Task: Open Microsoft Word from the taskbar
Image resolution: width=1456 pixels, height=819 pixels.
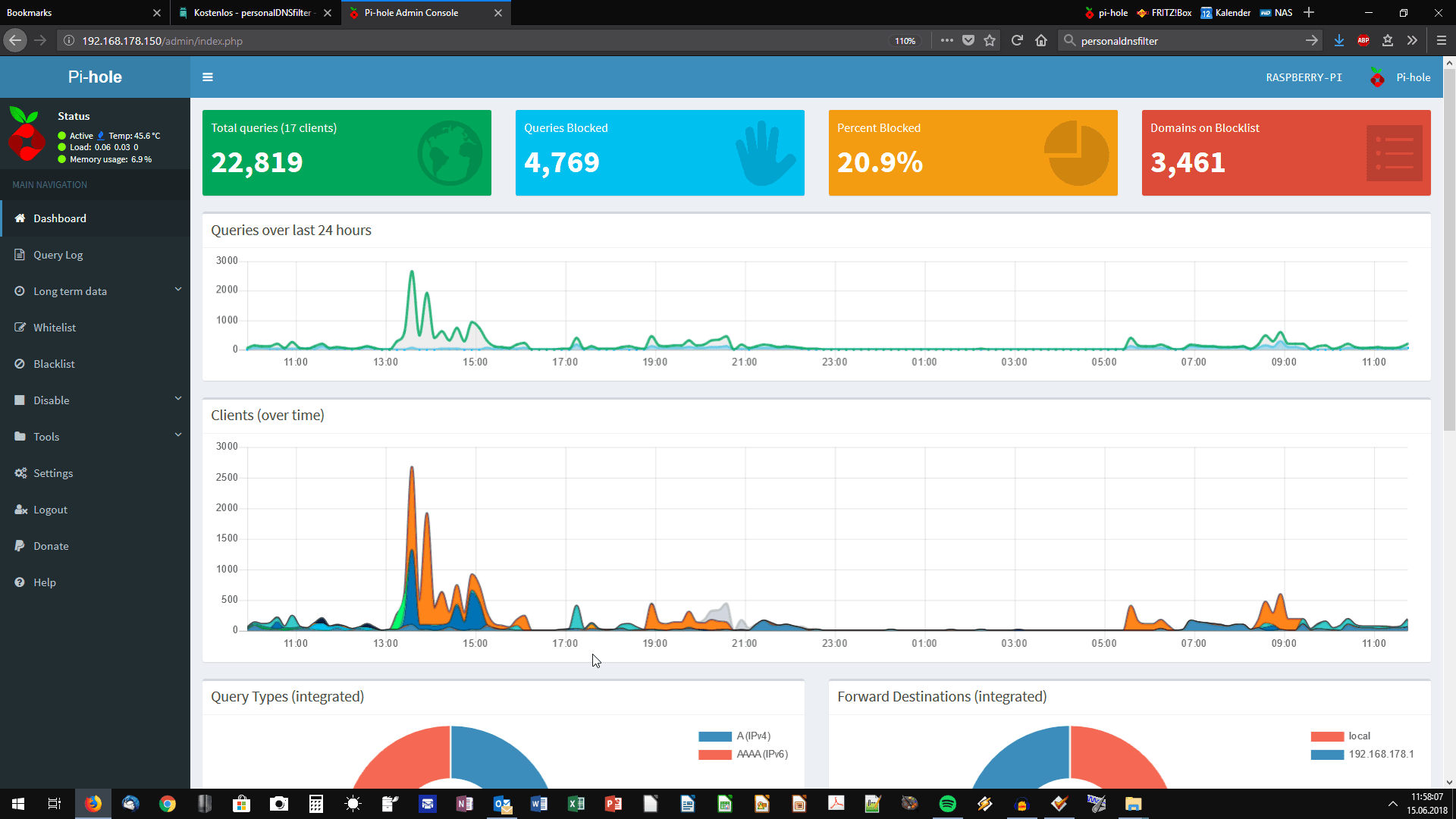Action: click(539, 804)
